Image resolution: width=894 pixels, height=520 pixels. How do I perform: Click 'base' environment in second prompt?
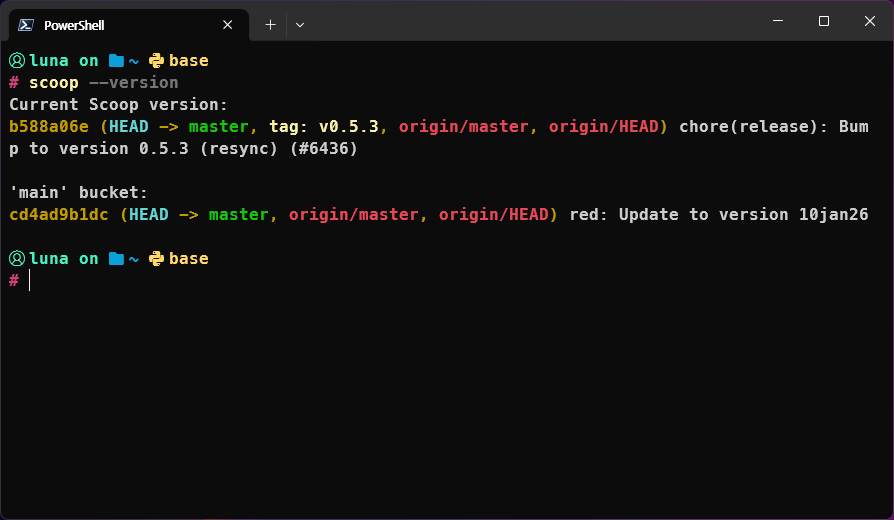pos(189,259)
